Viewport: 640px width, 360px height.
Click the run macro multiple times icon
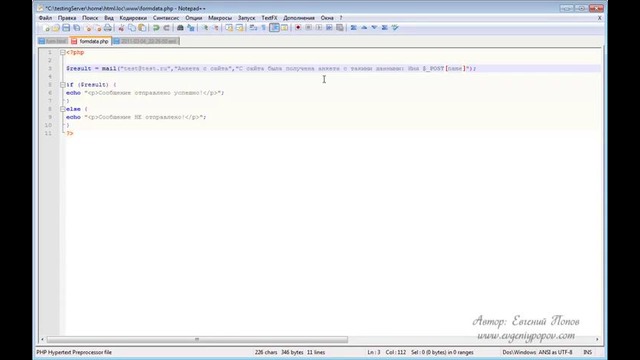pyautogui.click(x=329, y=28)
